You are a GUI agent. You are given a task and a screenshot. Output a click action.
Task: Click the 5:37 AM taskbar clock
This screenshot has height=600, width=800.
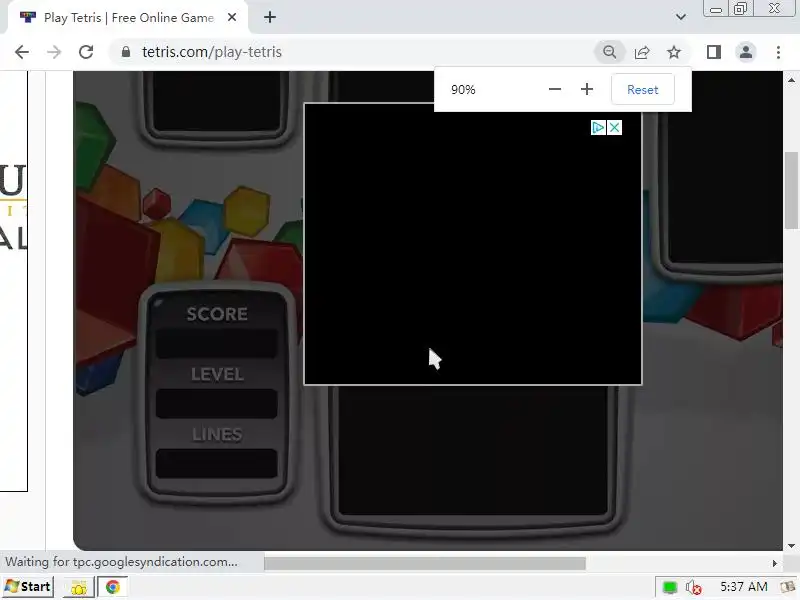coord(743,587)
